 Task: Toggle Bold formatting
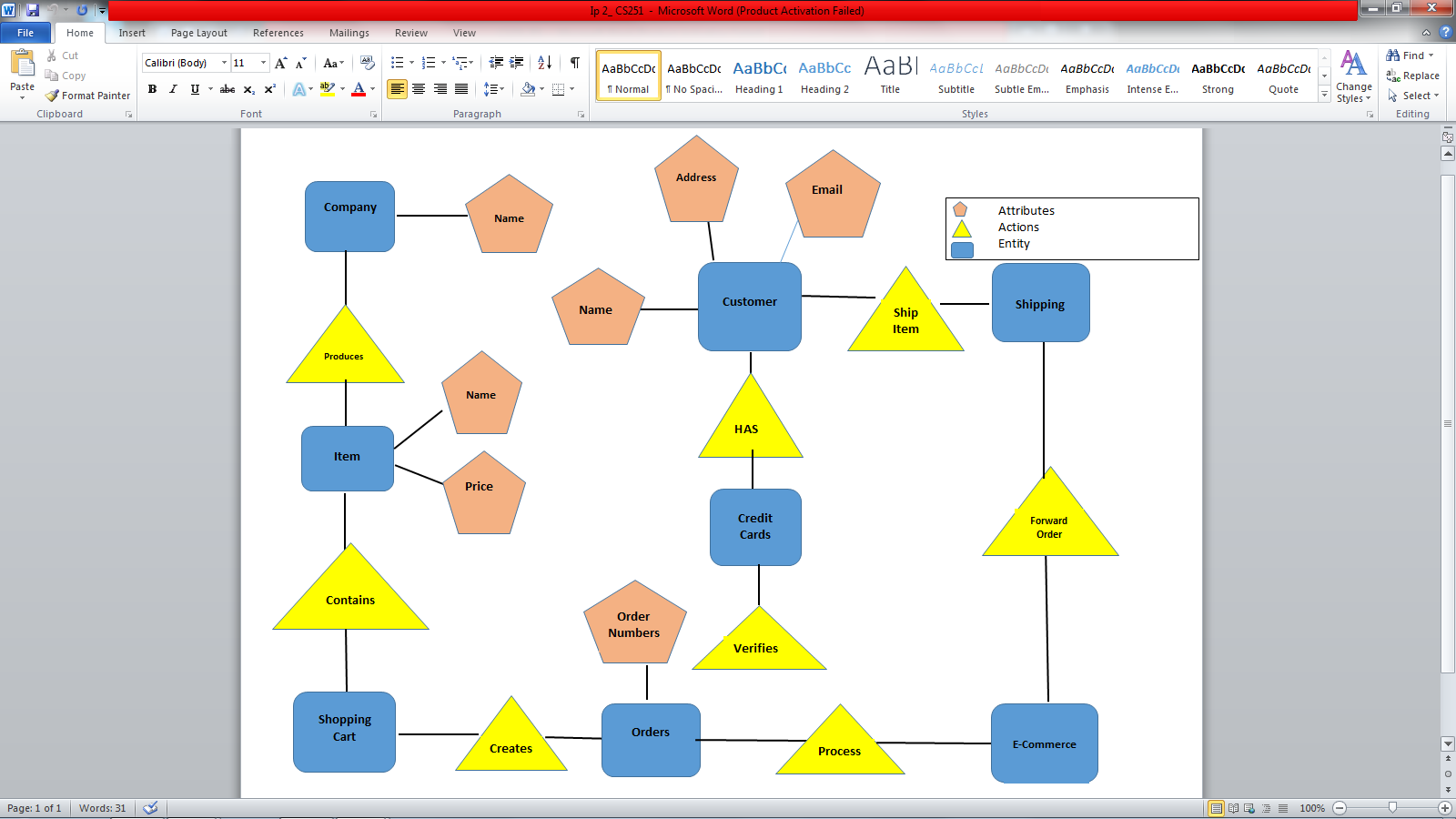[x=152, y=89]
